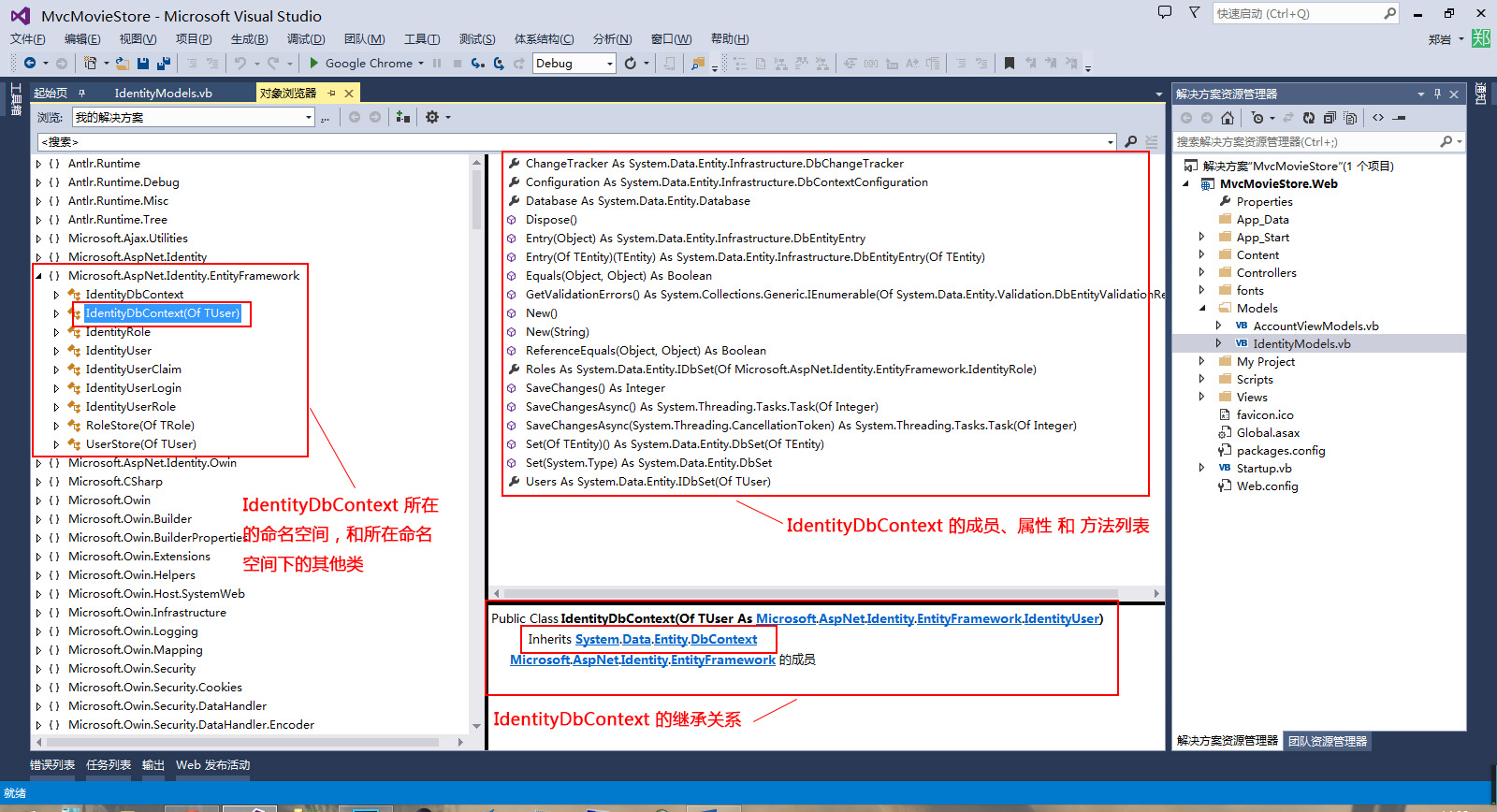Image resolution: width=1497 pixels, height=812 pixels.
Task: Click the Navigate Backward arrow icon
Action: click(30, 63)
